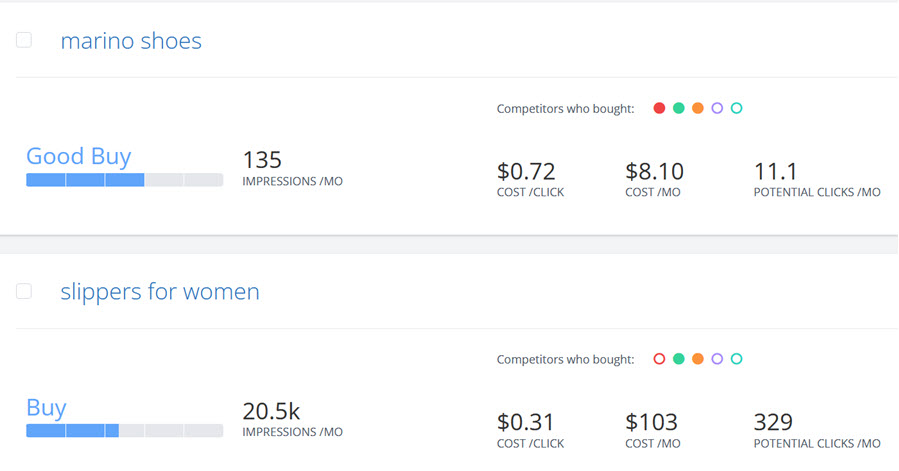Click red competitor dot for marino shoes

coord(659,108)
